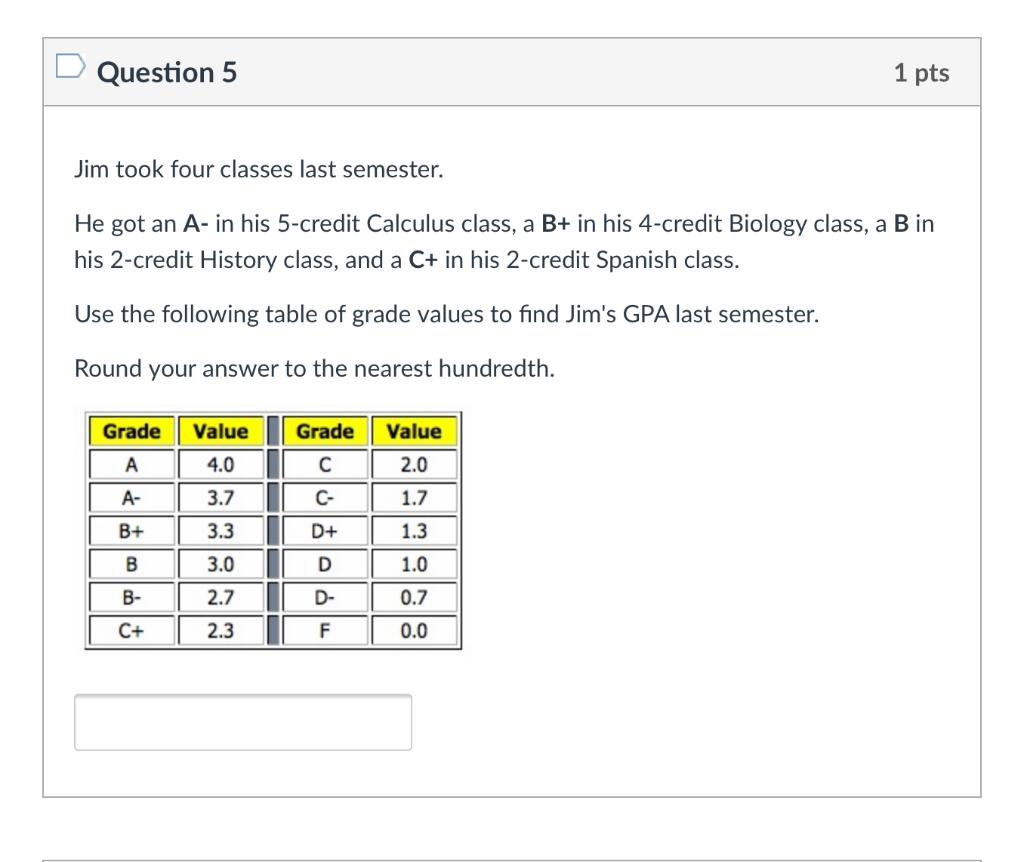
Task: Click the A grade cell
Action: click(x=131, y=464)
